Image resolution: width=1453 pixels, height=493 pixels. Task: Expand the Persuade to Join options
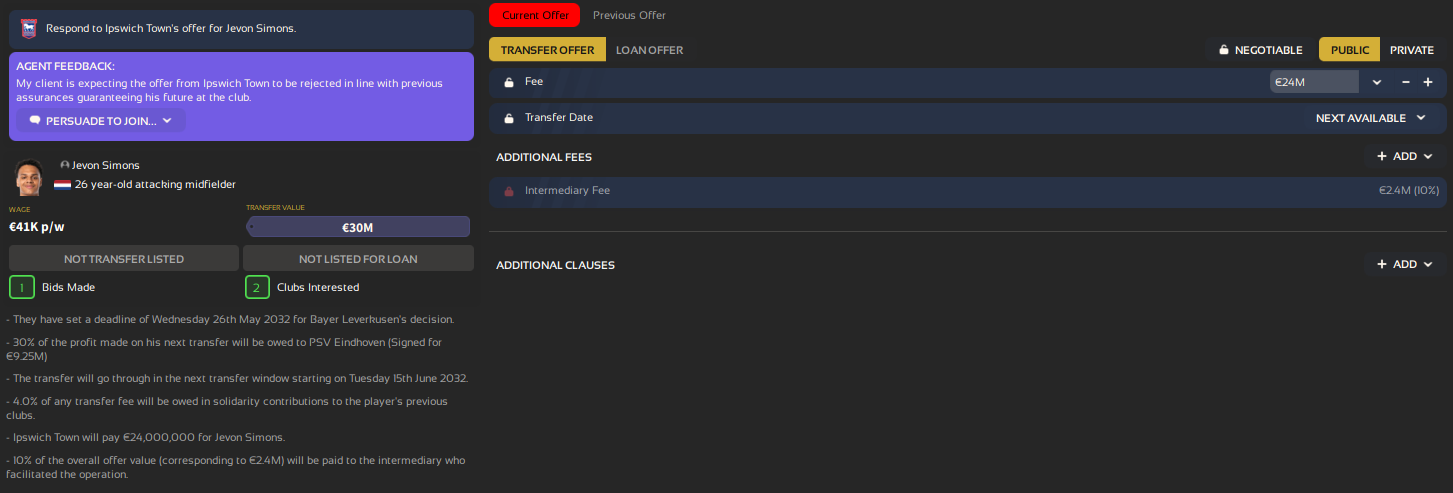tap(101, 121)
